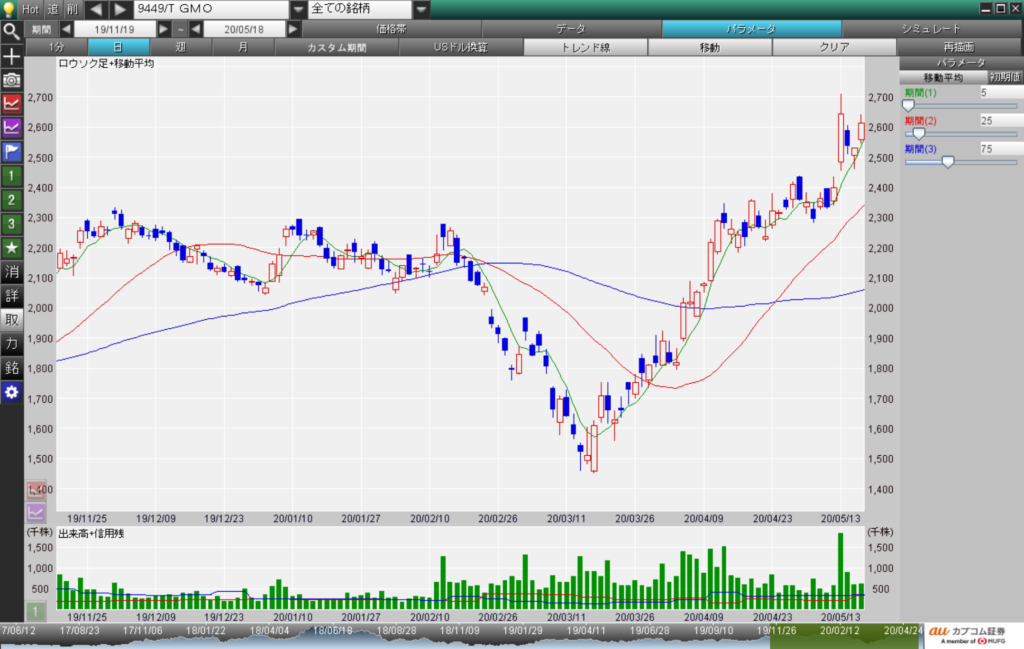Click the camera snapshot icon in sidebar
The width and height of the screenshot is (1024, 649).
11,79
